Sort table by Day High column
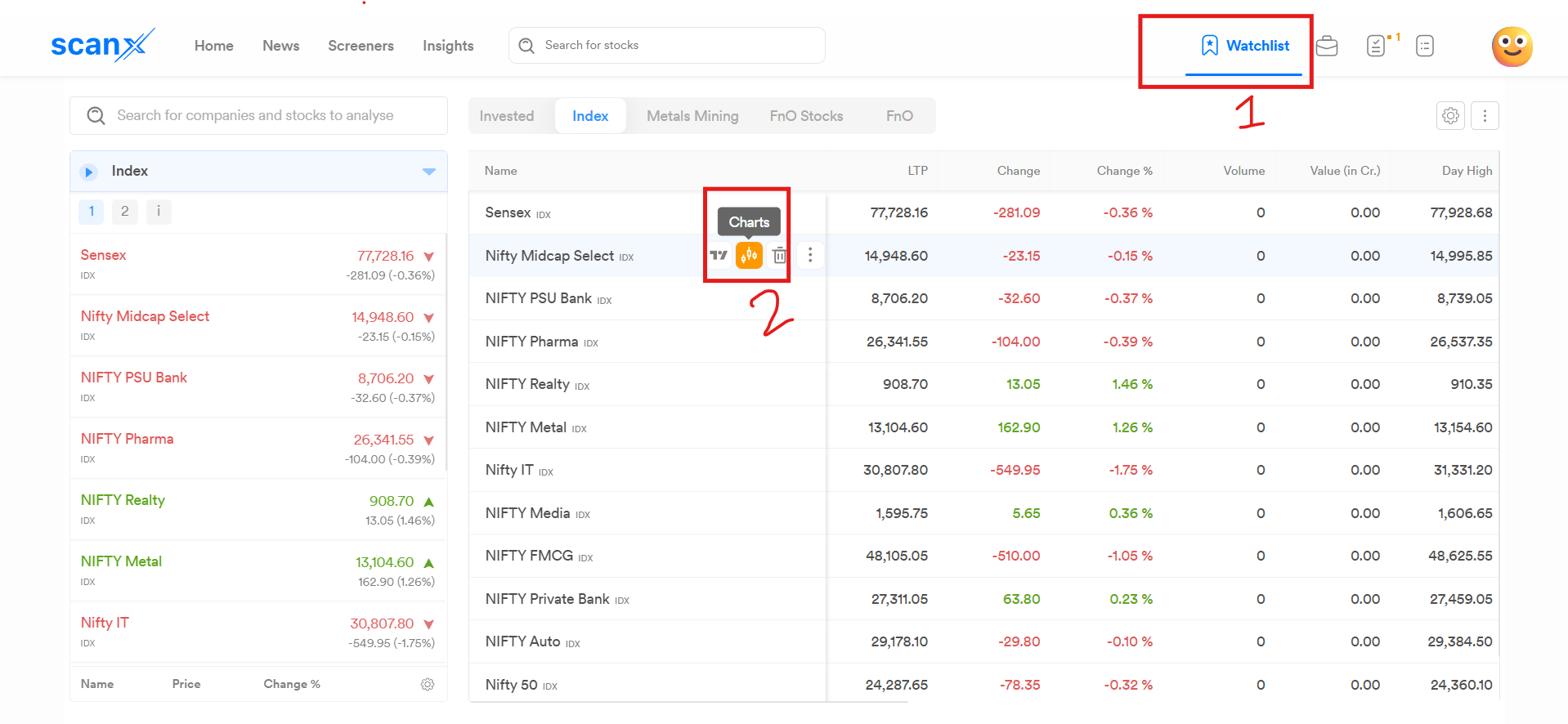Image resolution: width=1568 pixels, height=724 pixels. 1467,171
